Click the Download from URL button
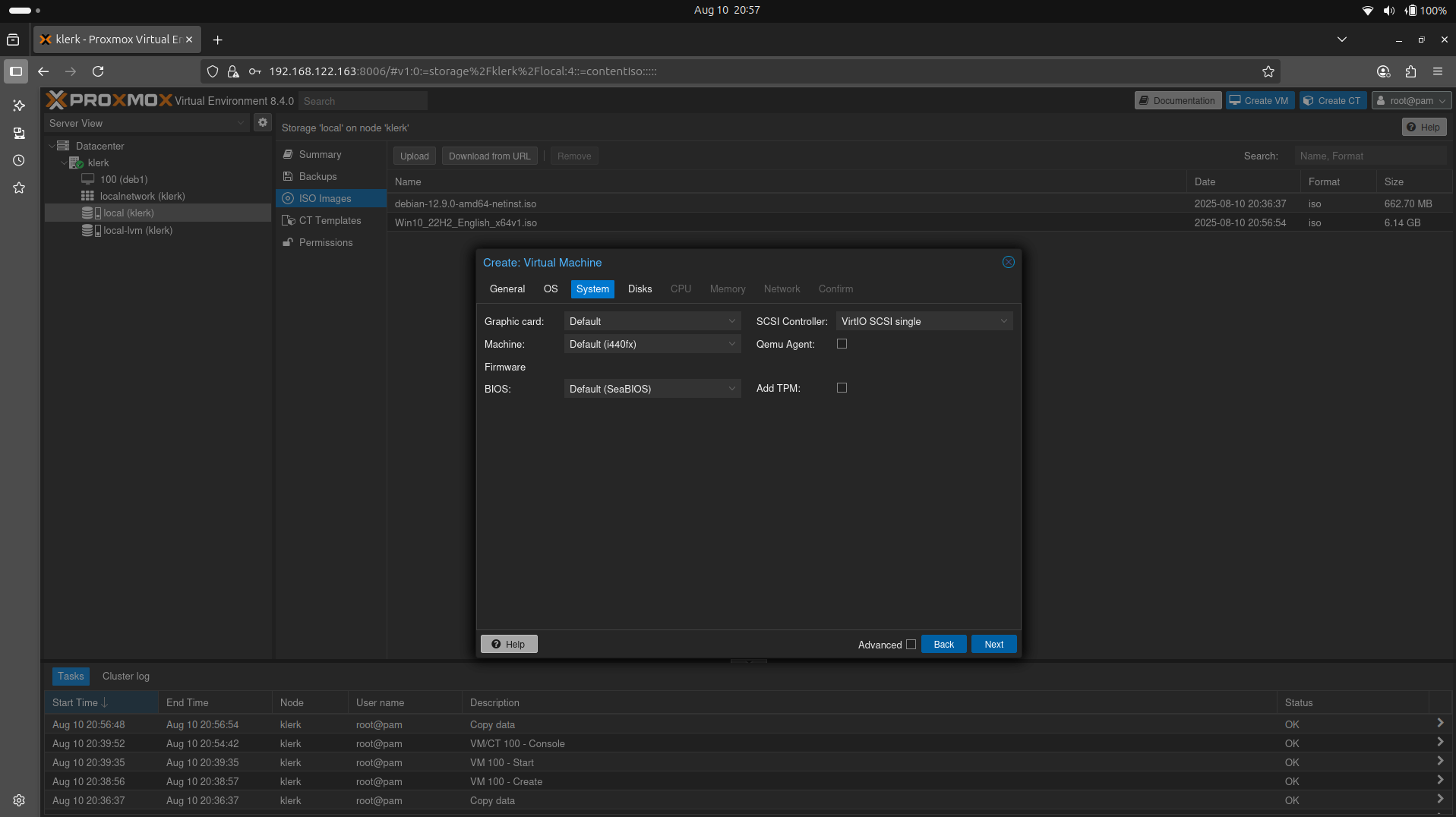The height and width of the screenshot is (817, 1456). point(489,156)
